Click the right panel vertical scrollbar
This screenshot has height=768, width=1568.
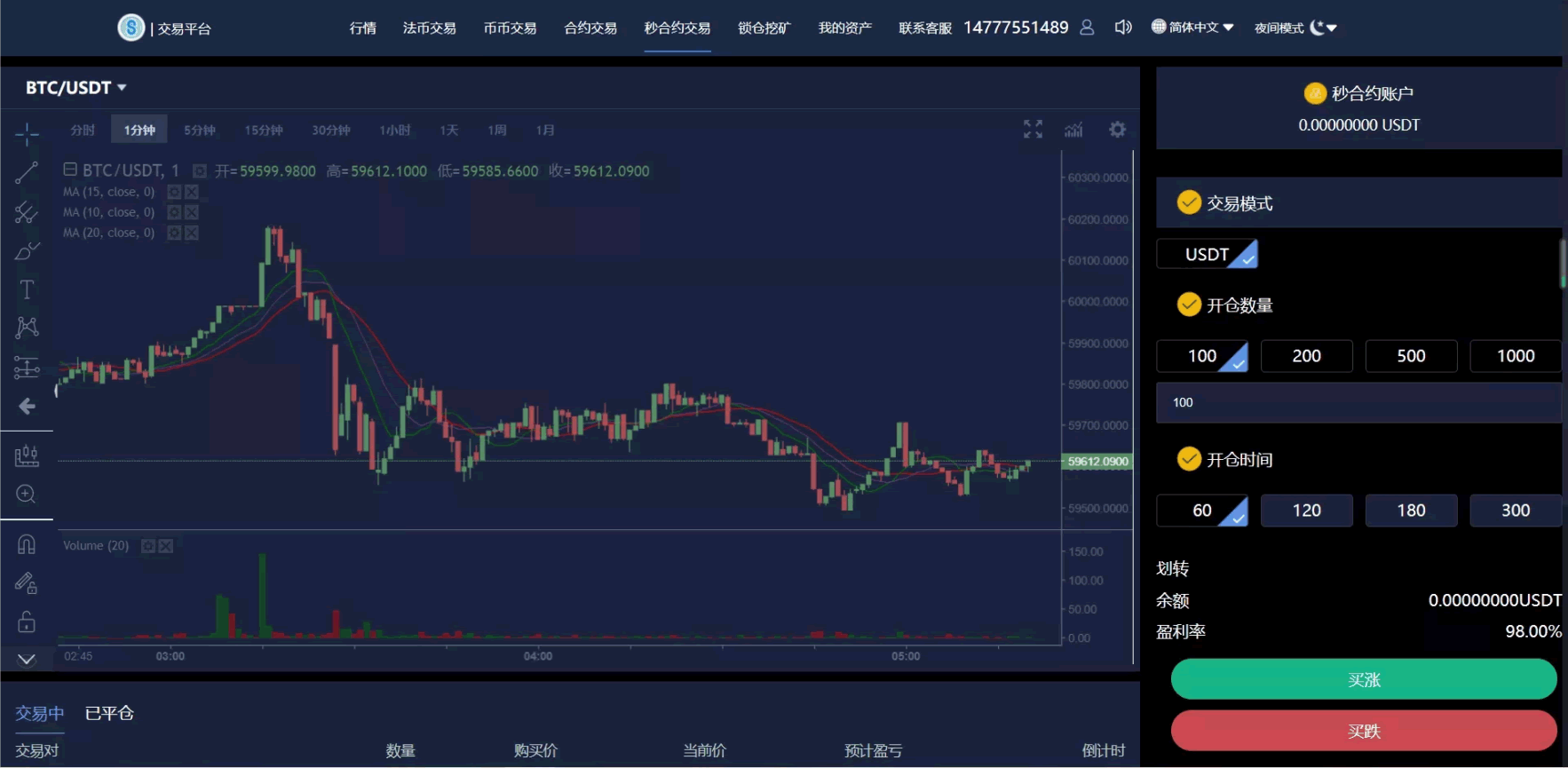[x=1563, y=263]
